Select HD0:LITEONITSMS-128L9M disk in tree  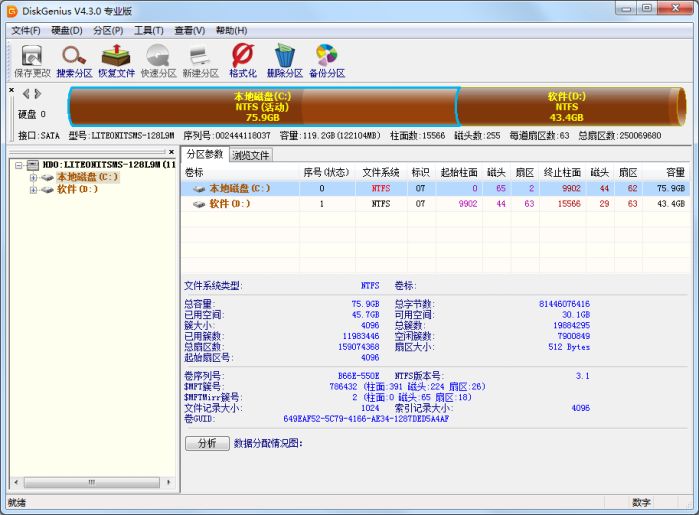pos(109,165)
